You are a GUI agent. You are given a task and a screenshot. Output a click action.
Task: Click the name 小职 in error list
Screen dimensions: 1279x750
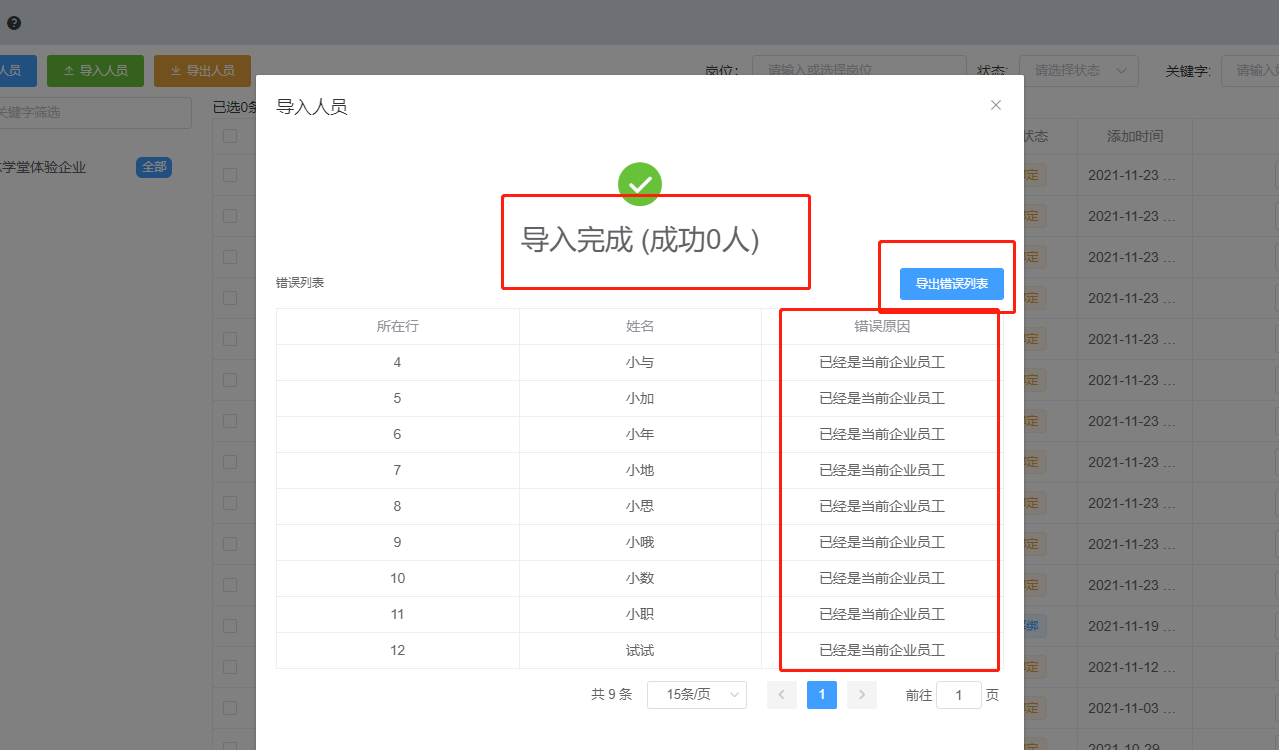tap(640, 614)
